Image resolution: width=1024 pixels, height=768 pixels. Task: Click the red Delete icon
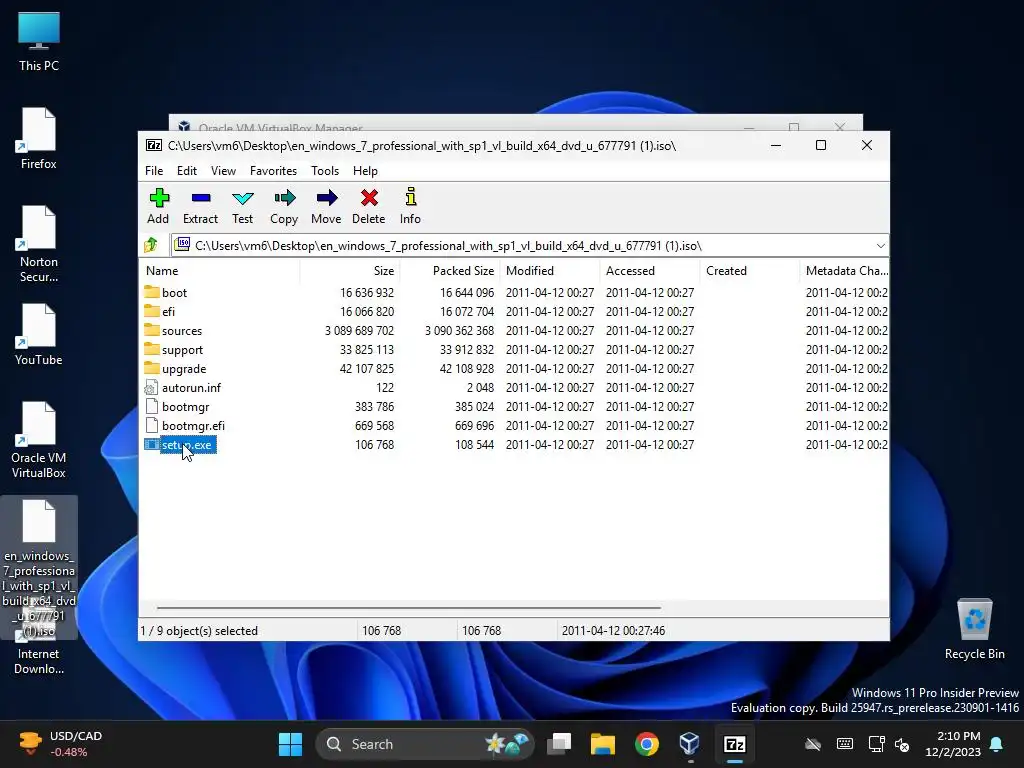[x=369, y=206]
